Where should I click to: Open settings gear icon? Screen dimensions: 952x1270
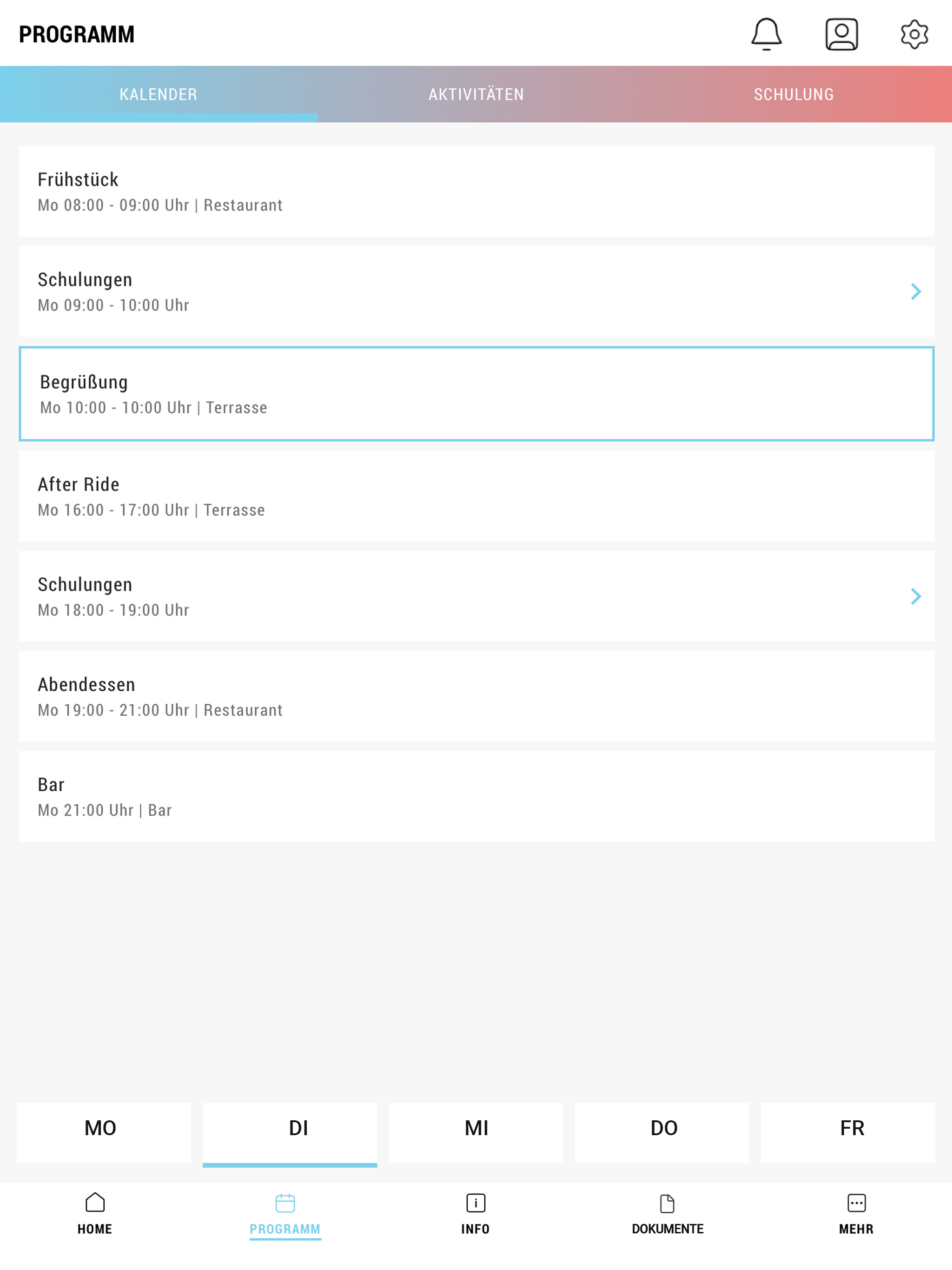coord(914,34)
